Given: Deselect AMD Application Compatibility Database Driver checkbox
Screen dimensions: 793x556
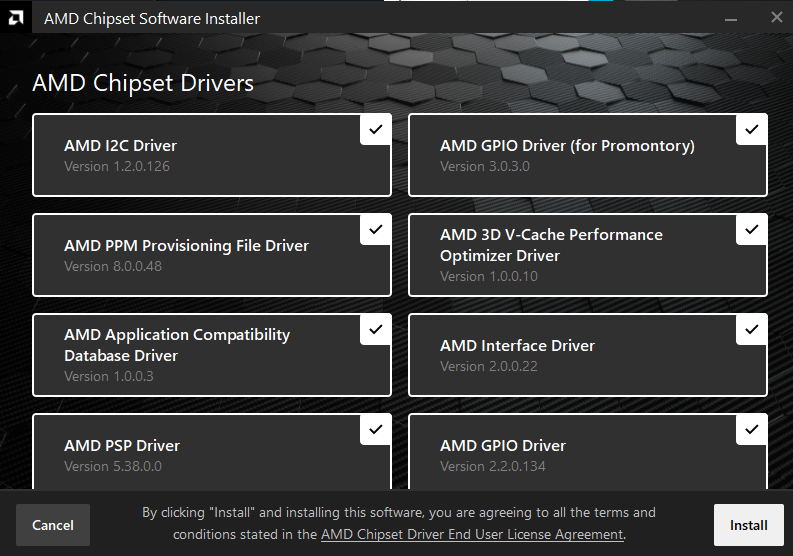Looking at the screenshot, I should point(376,330).
